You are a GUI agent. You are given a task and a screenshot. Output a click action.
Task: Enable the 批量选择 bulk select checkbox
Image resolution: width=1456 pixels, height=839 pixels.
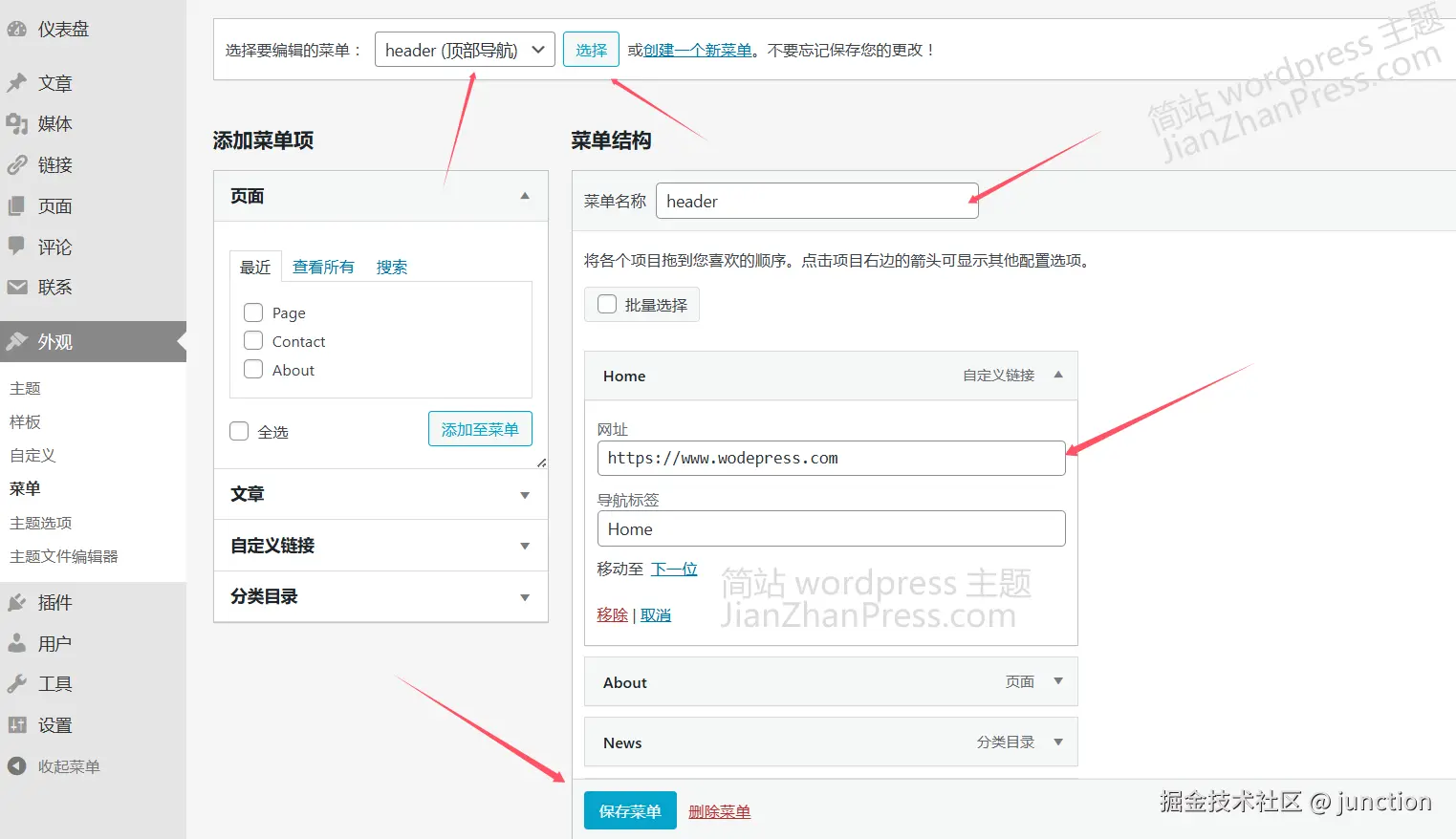(607, 305)
